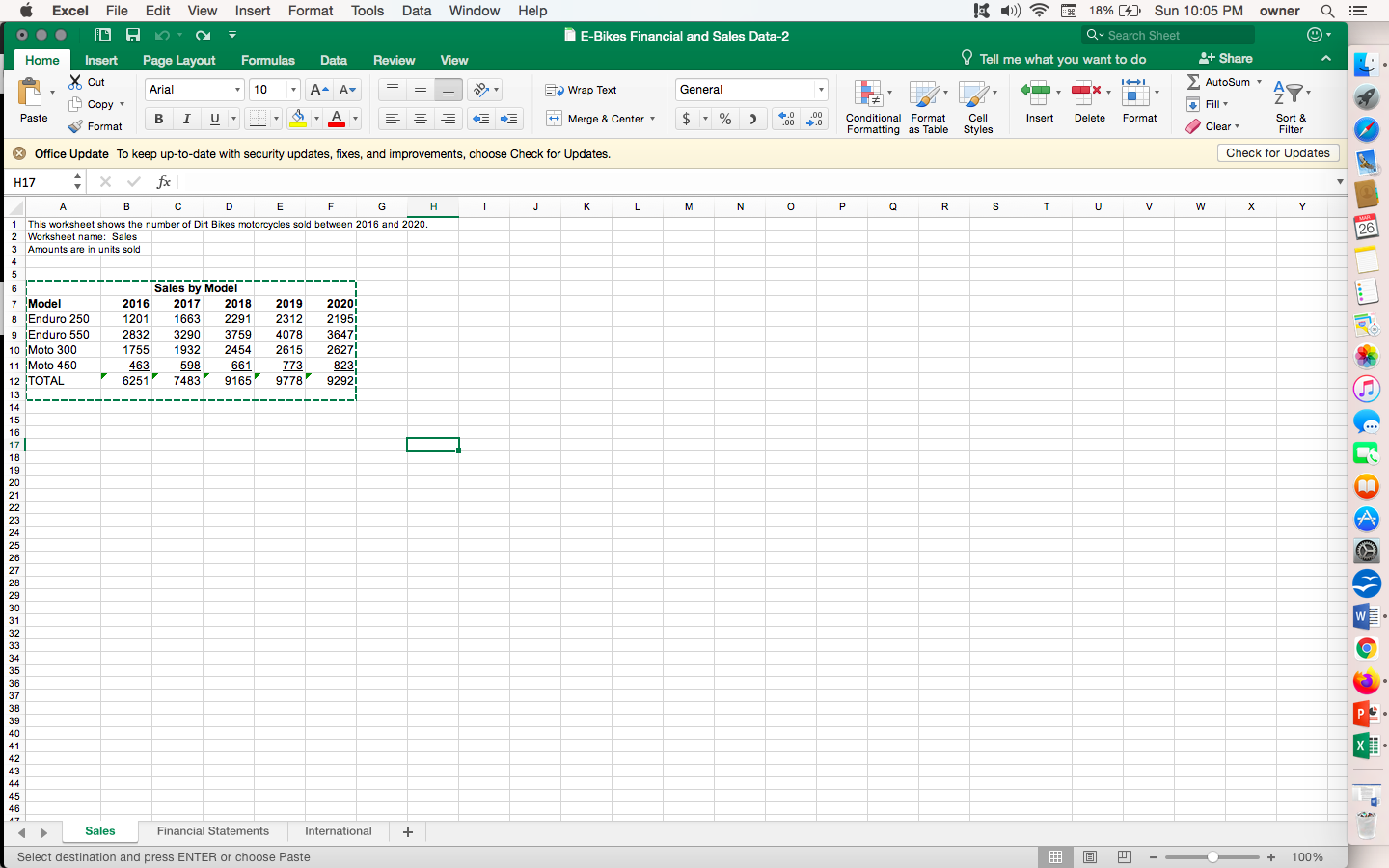Image resolution: width=1389 pixels, height=868 pixels.
Task: Switch to the Formulas ribbon tab
Action: (267, 60)
